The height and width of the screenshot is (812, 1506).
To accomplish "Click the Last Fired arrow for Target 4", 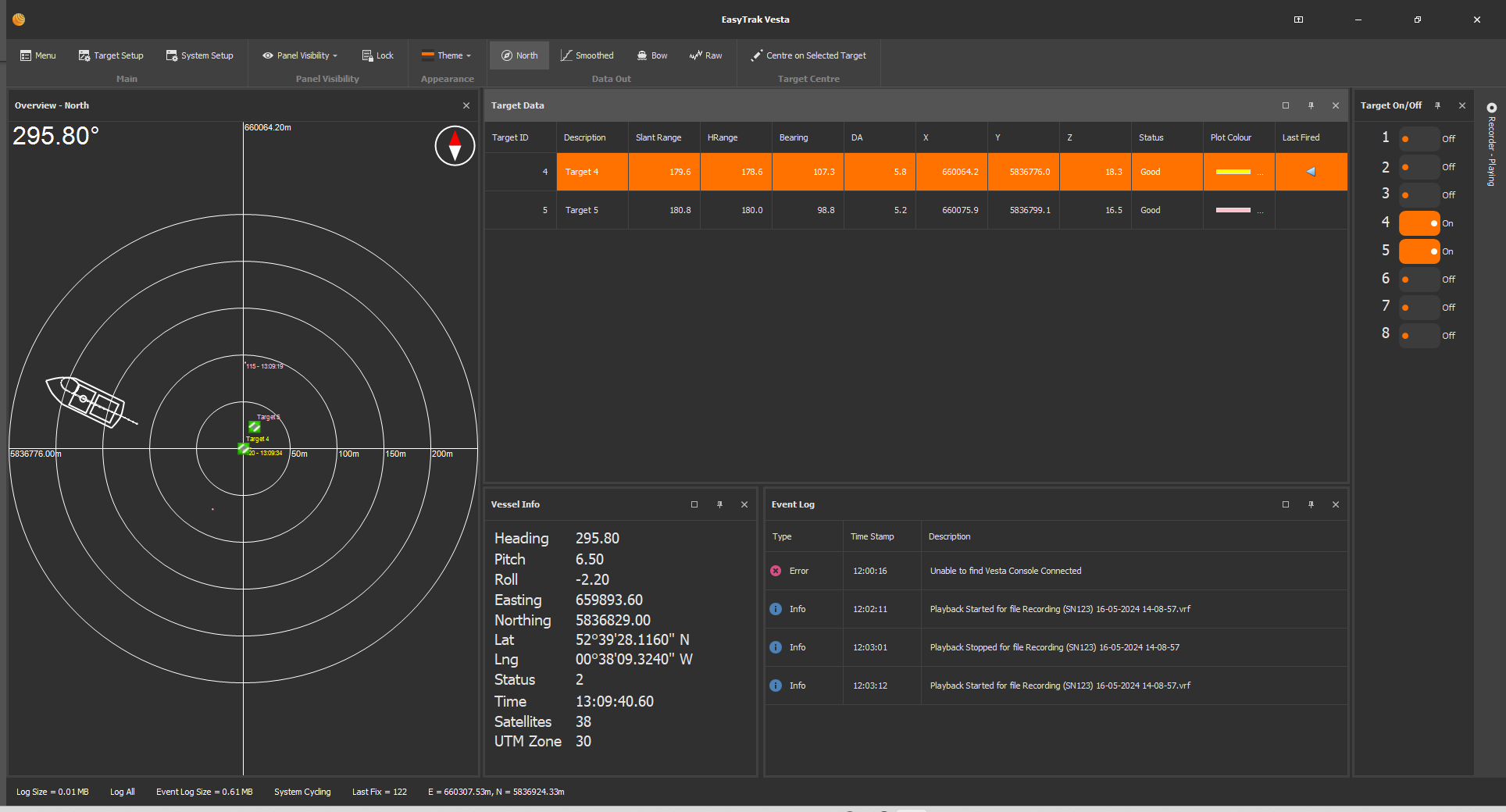I will tap(1311, 172).
